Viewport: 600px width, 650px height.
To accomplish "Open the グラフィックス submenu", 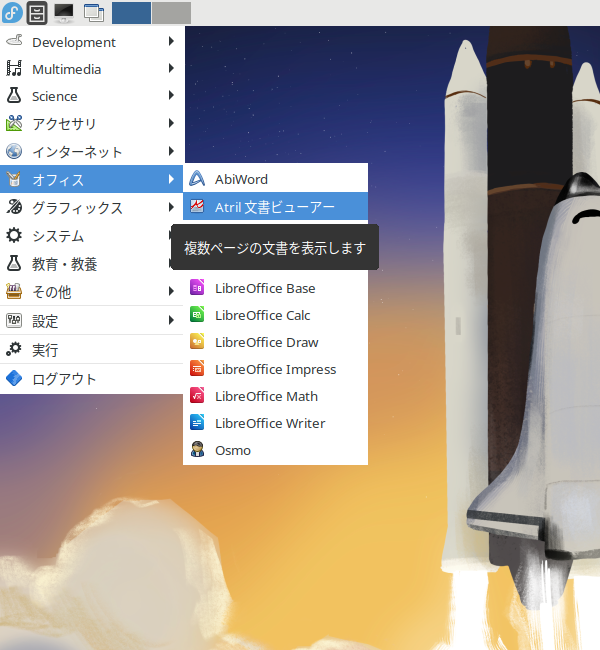I will point(91,207).
